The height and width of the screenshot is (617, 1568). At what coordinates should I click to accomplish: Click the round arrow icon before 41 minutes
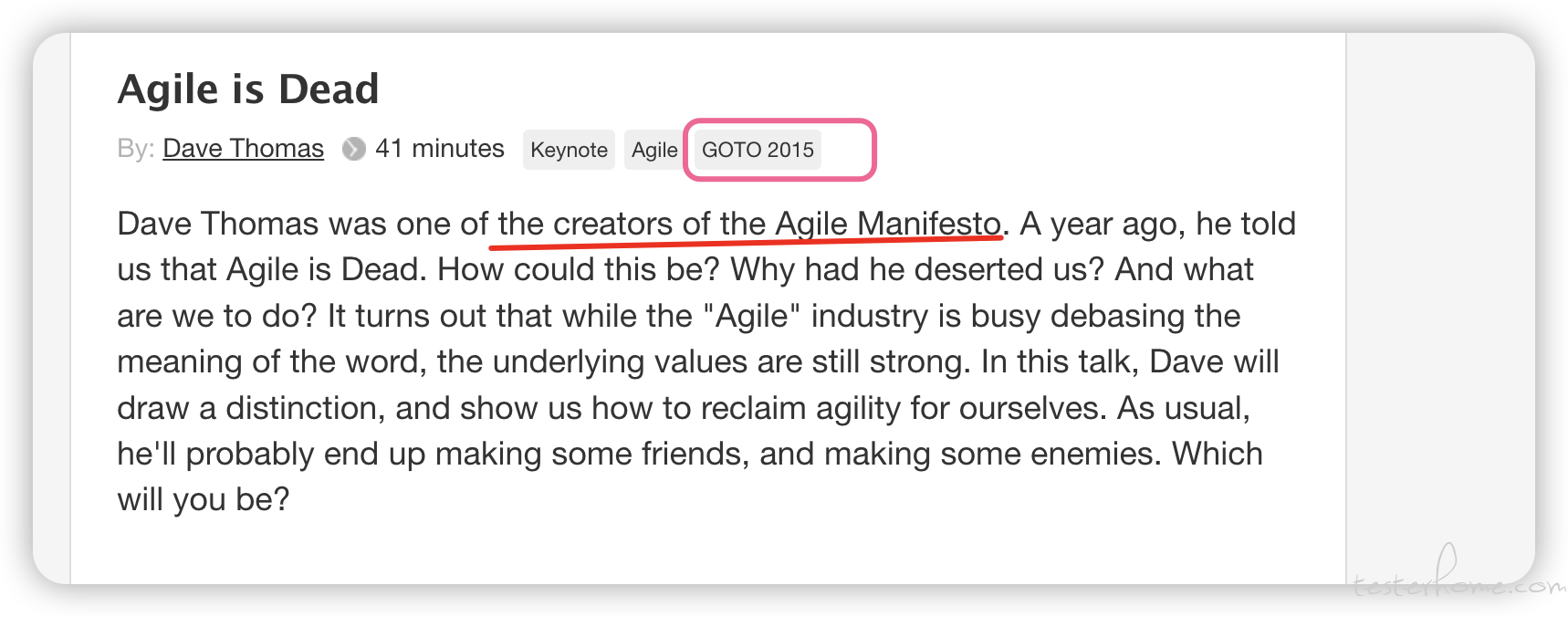pyautogui.click(x=353, y=149)
